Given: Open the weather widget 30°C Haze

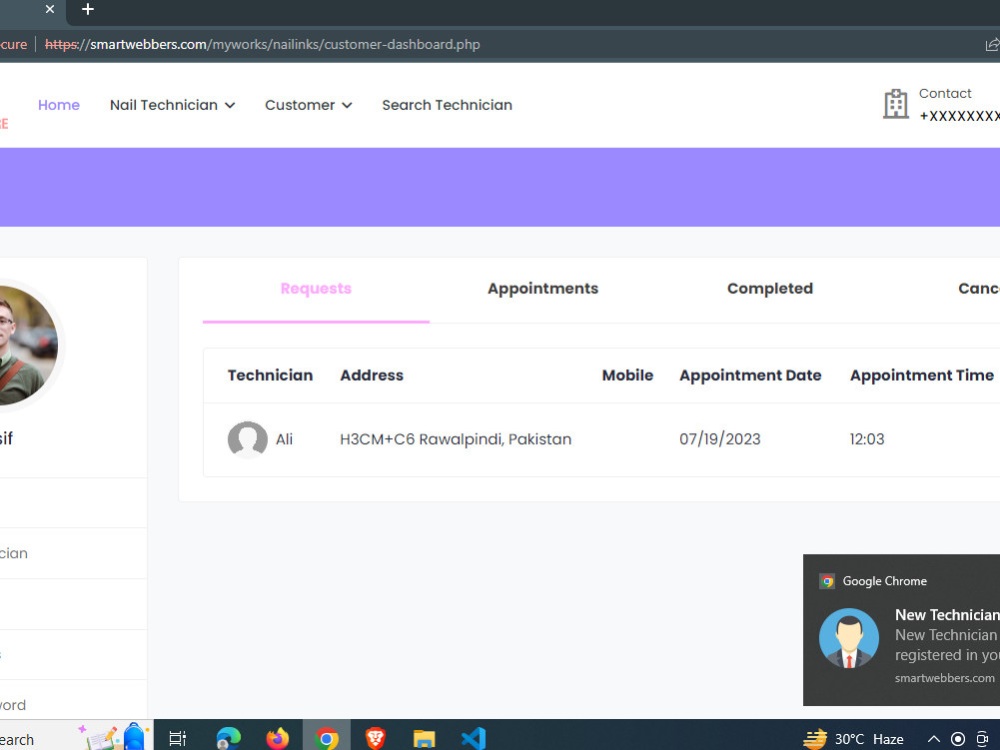Looking at the screenshot, I should (x=853, y=739).
